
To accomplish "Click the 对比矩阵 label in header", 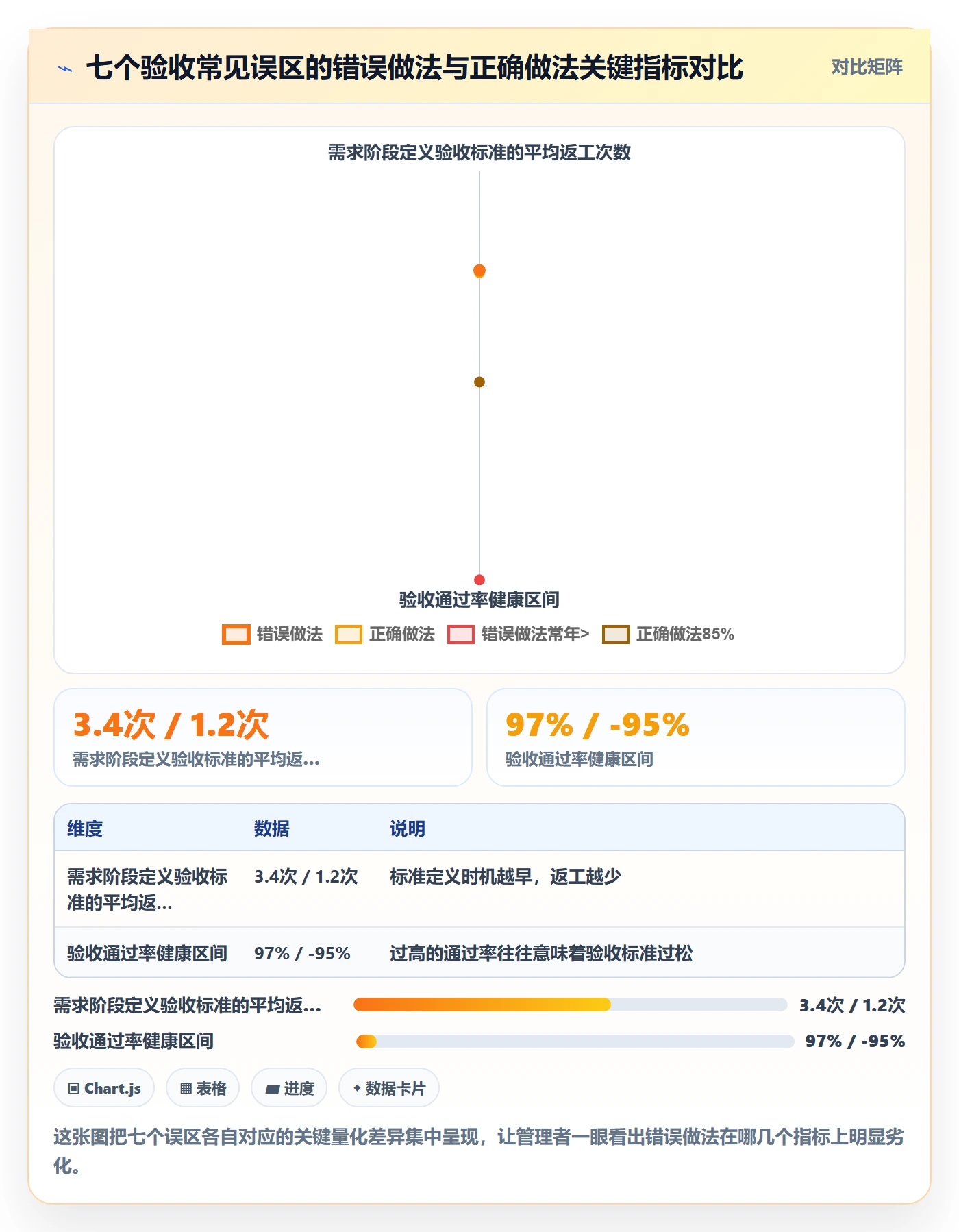I will (867, 67).
